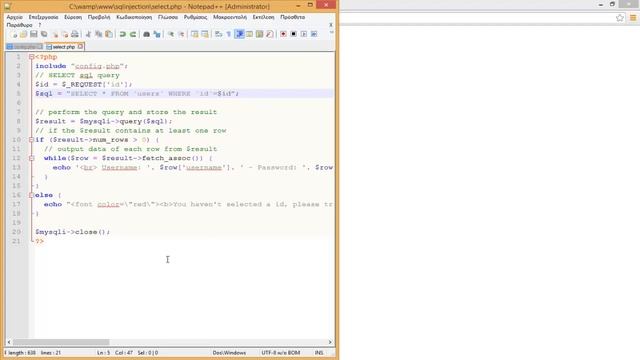
Task: Click the INS status bar indicator
Action: pos(319,353)
